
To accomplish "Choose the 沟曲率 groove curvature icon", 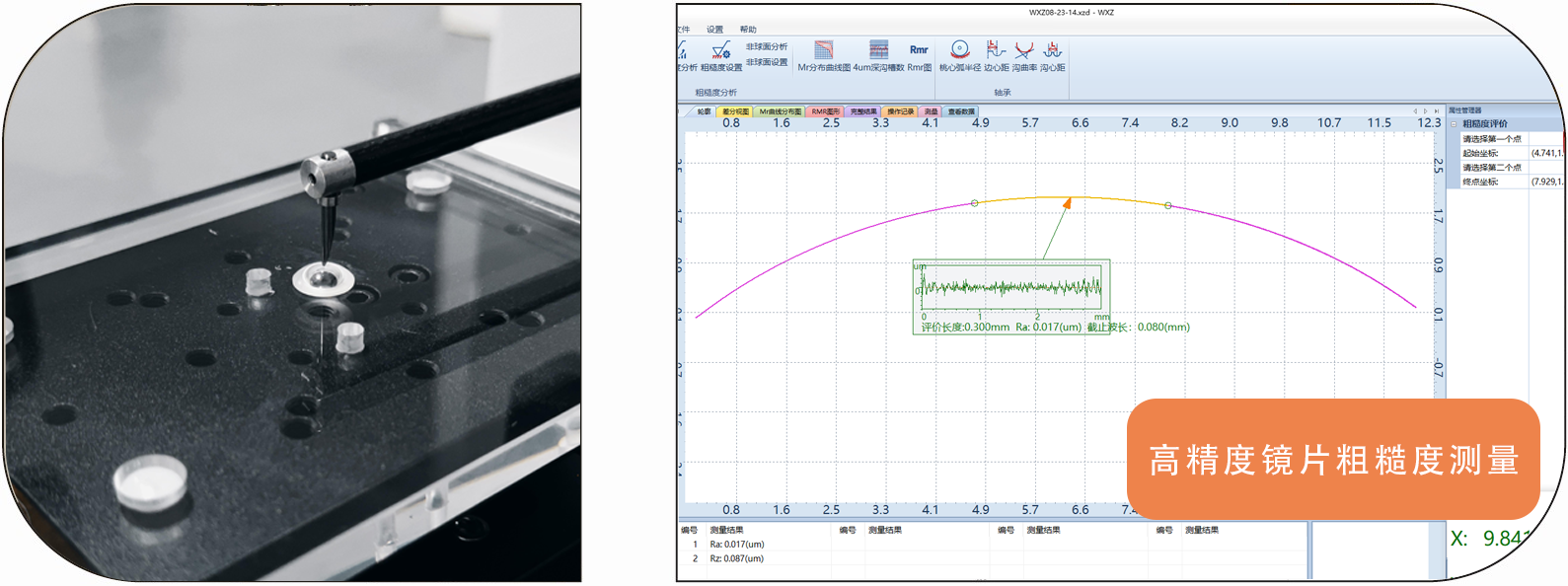I will 1024,55.
